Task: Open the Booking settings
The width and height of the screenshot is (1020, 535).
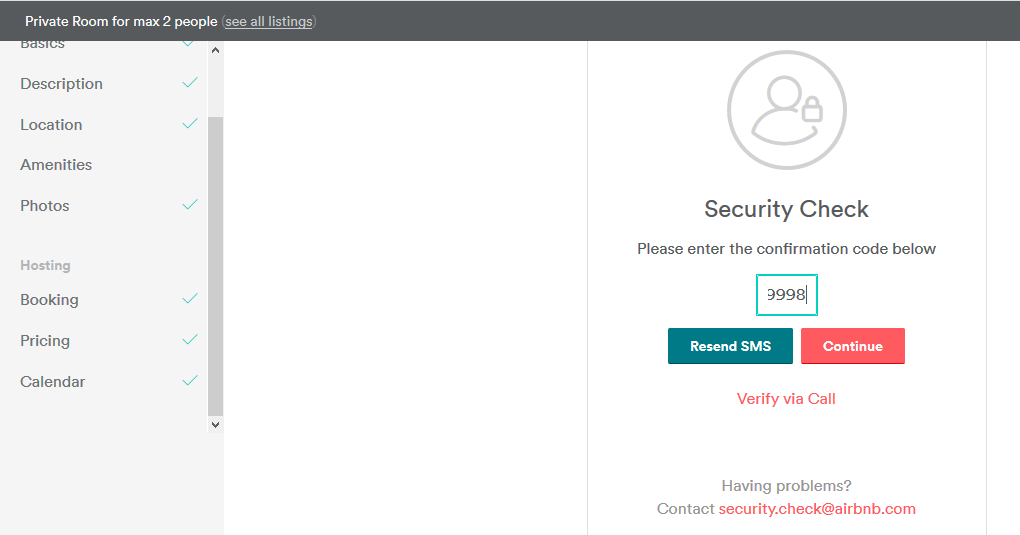Action: point(49,300)
